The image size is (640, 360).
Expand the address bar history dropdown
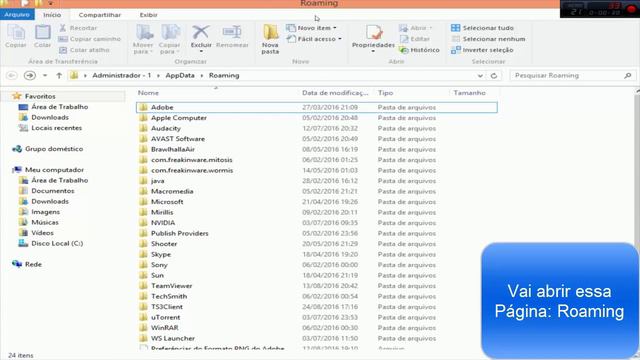point(480,76)
